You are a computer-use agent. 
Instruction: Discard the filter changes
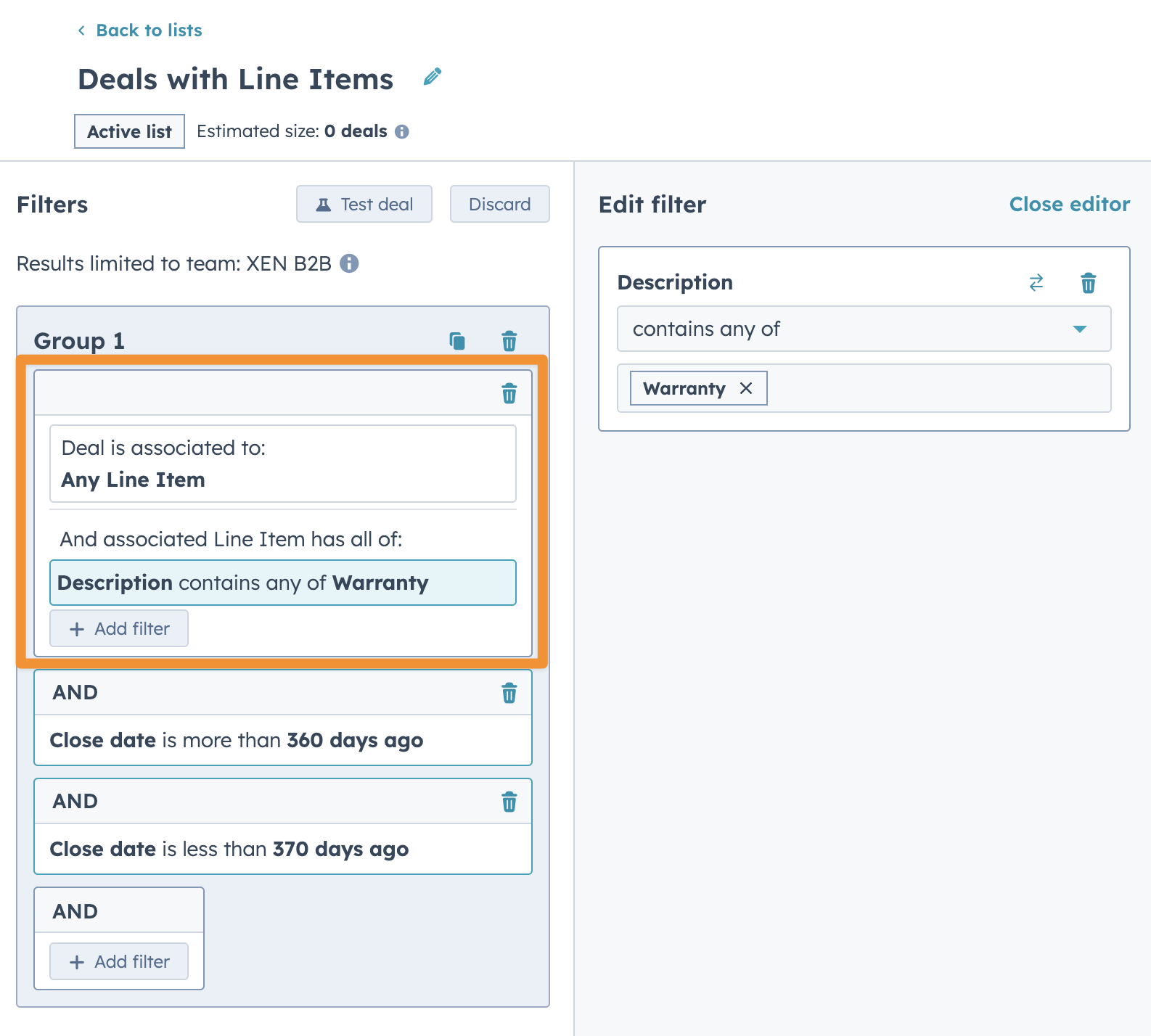point(499,205)
